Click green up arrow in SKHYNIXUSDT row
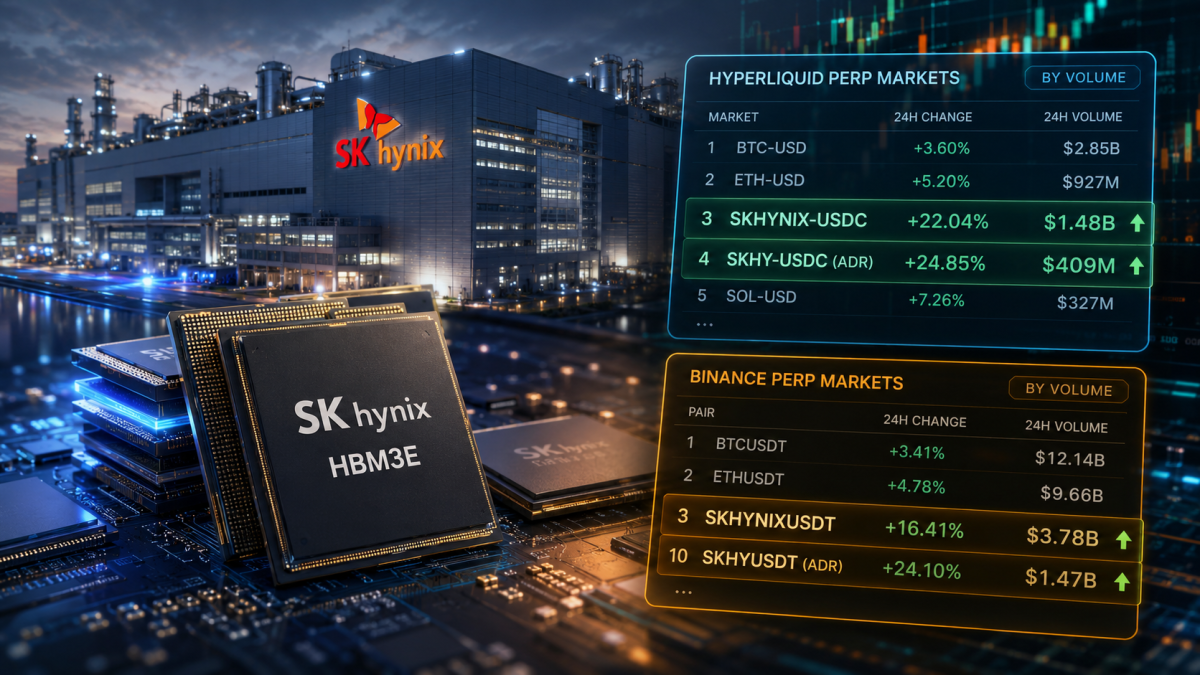This screenshot has width=1200, height=675. [1123, 539]
